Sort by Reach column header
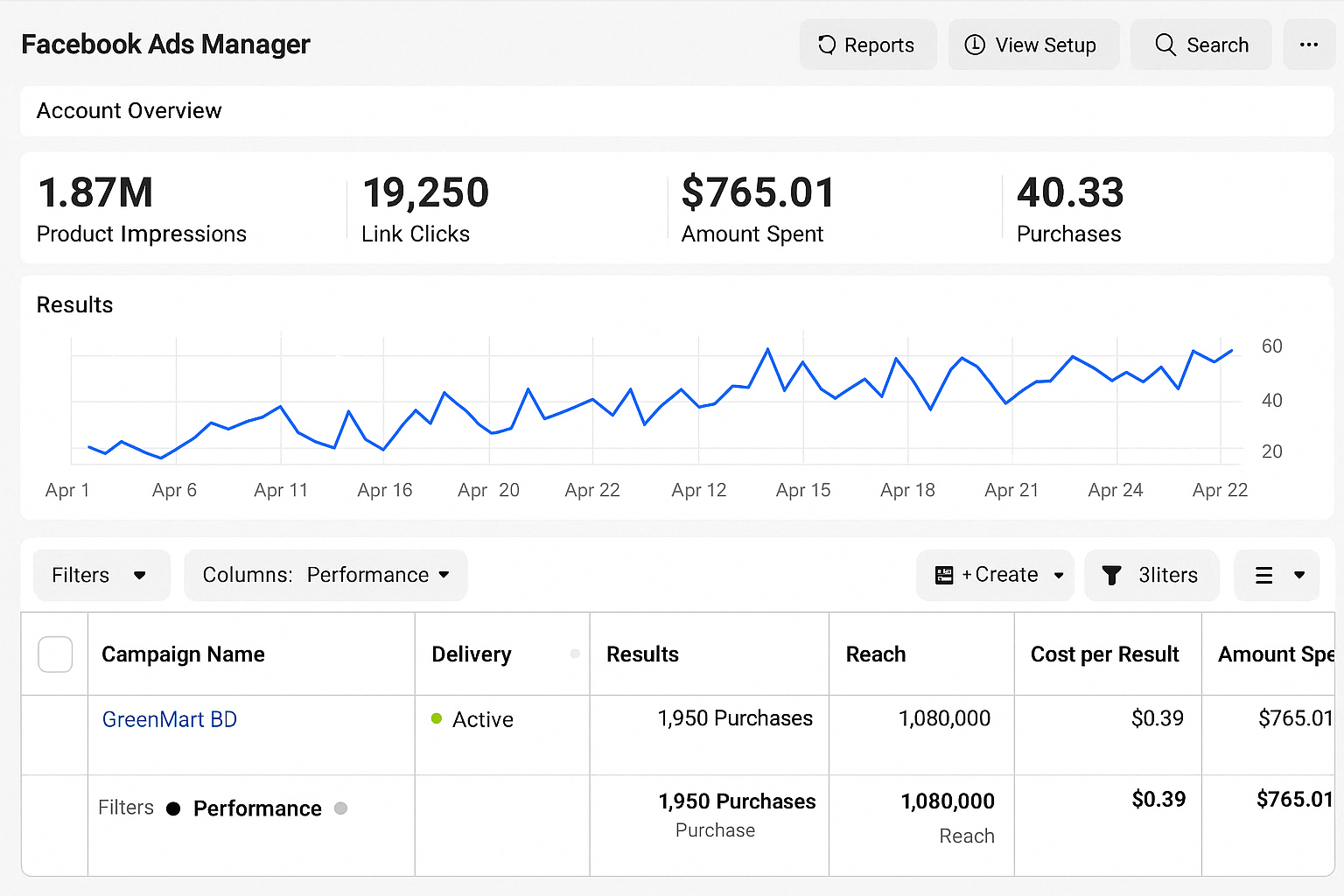This screenshot has width=1344, height=896. point(876,654)
